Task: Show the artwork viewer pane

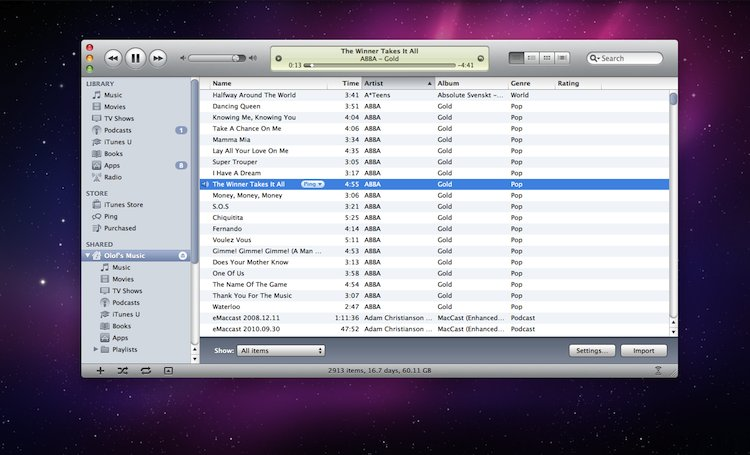Action: [168, 371]
